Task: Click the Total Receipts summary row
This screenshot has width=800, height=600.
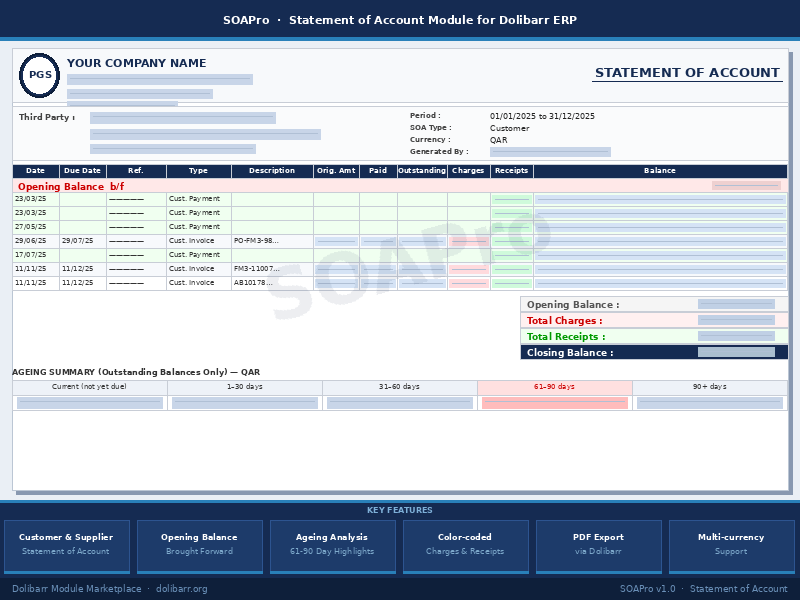Action: 654,336
